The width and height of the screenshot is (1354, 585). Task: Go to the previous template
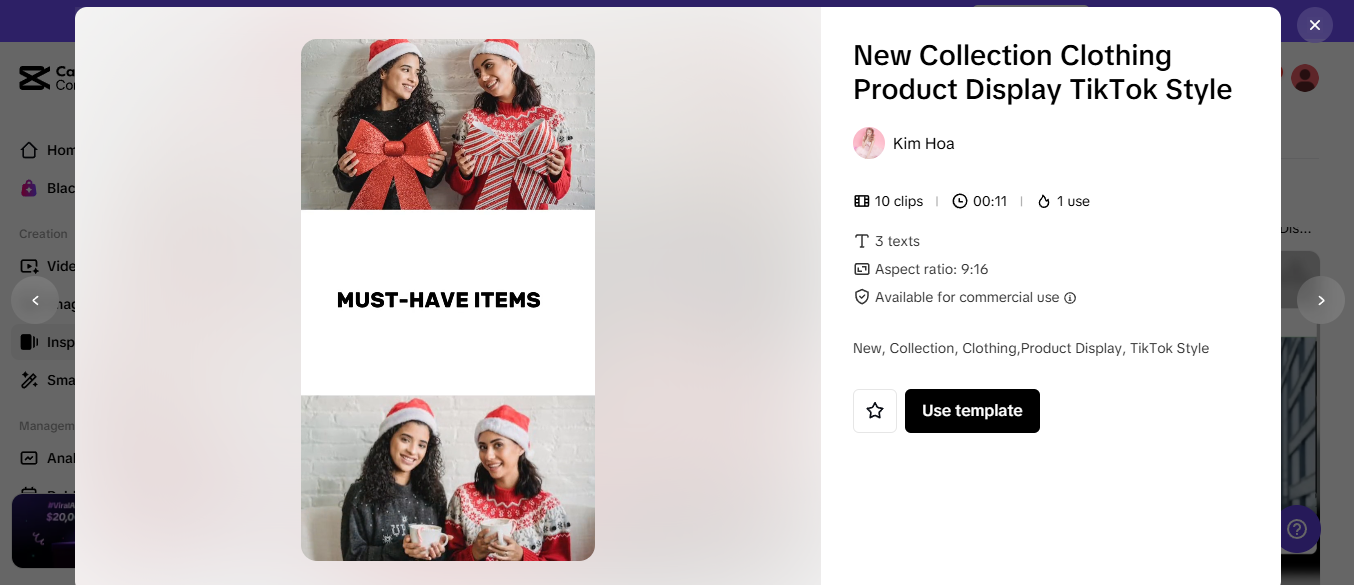(35, 300)
